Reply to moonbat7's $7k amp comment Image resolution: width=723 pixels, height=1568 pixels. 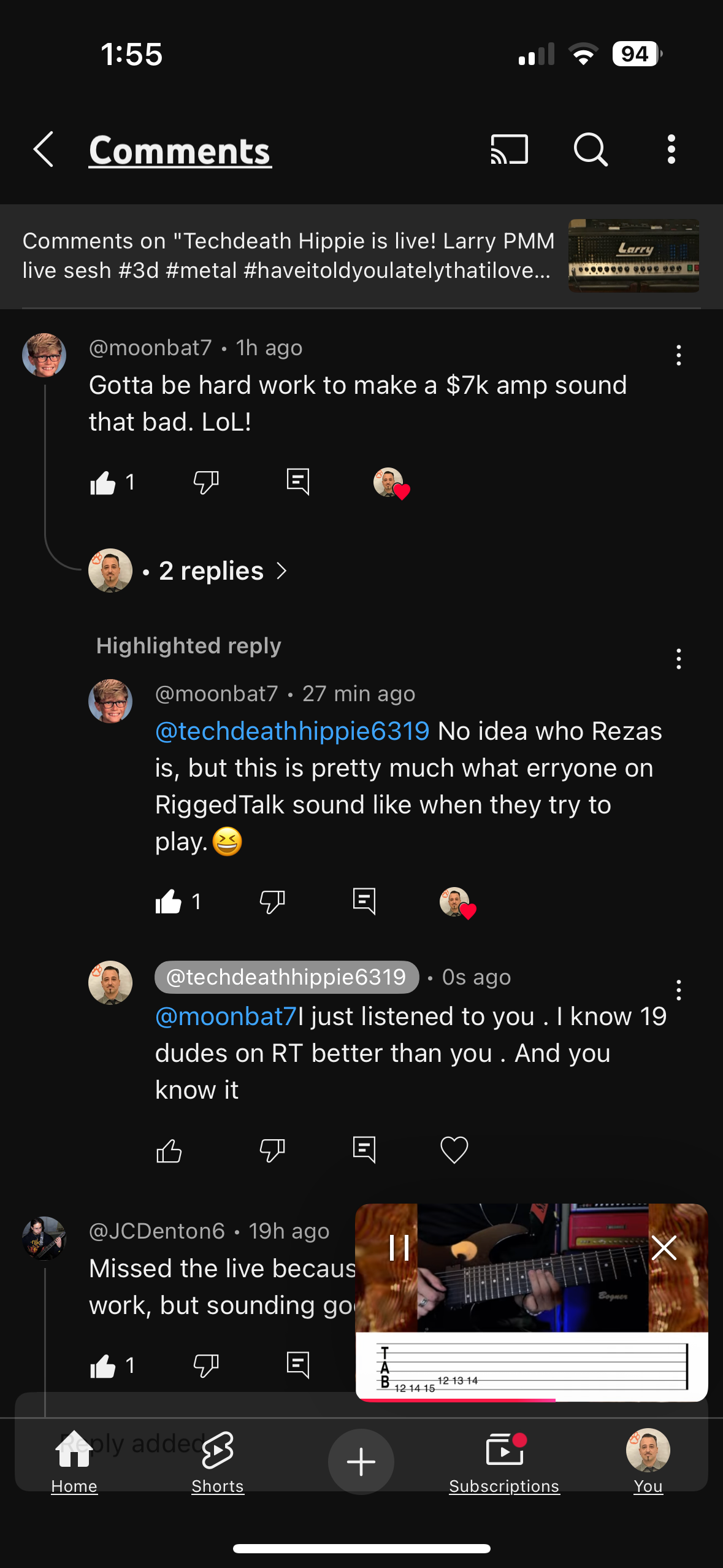pyautogui.click(x=298, y=482)
